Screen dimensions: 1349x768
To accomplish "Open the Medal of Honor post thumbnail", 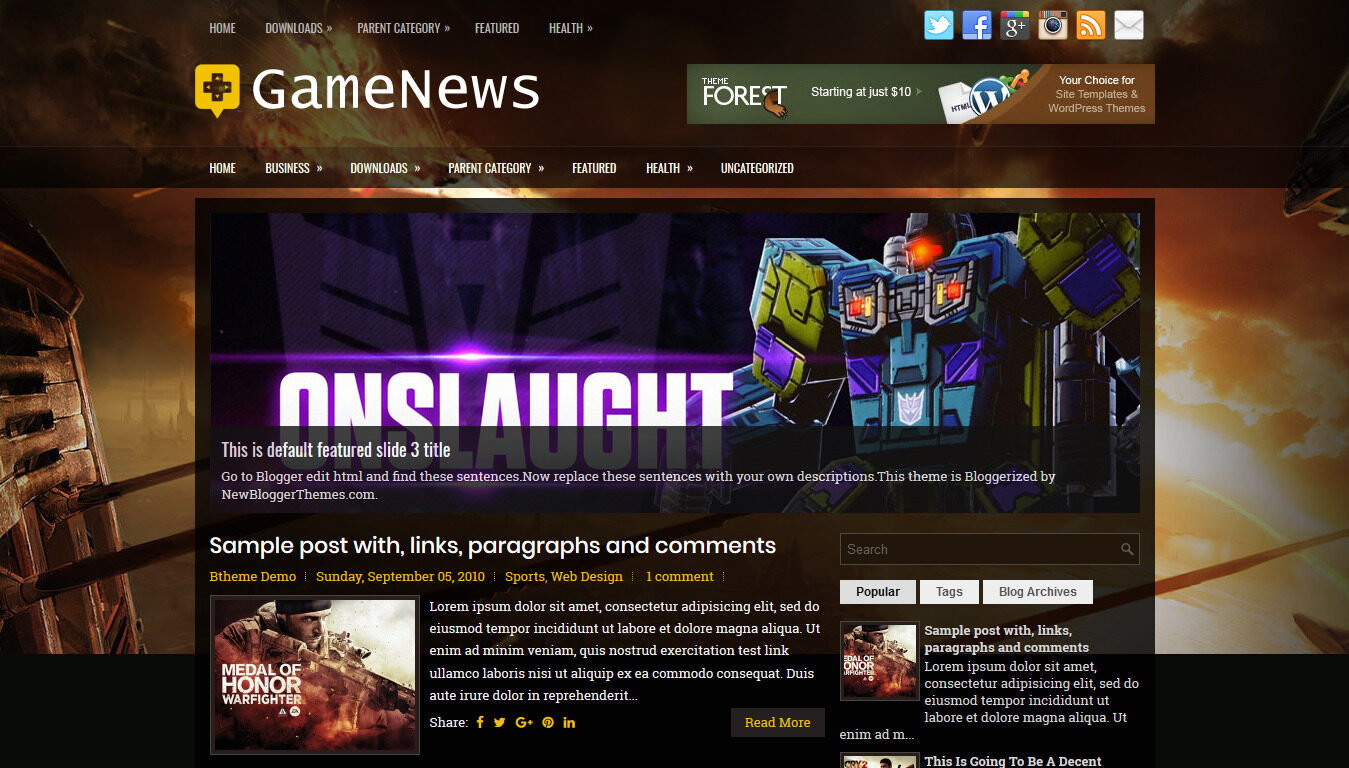I will point(314,675).
